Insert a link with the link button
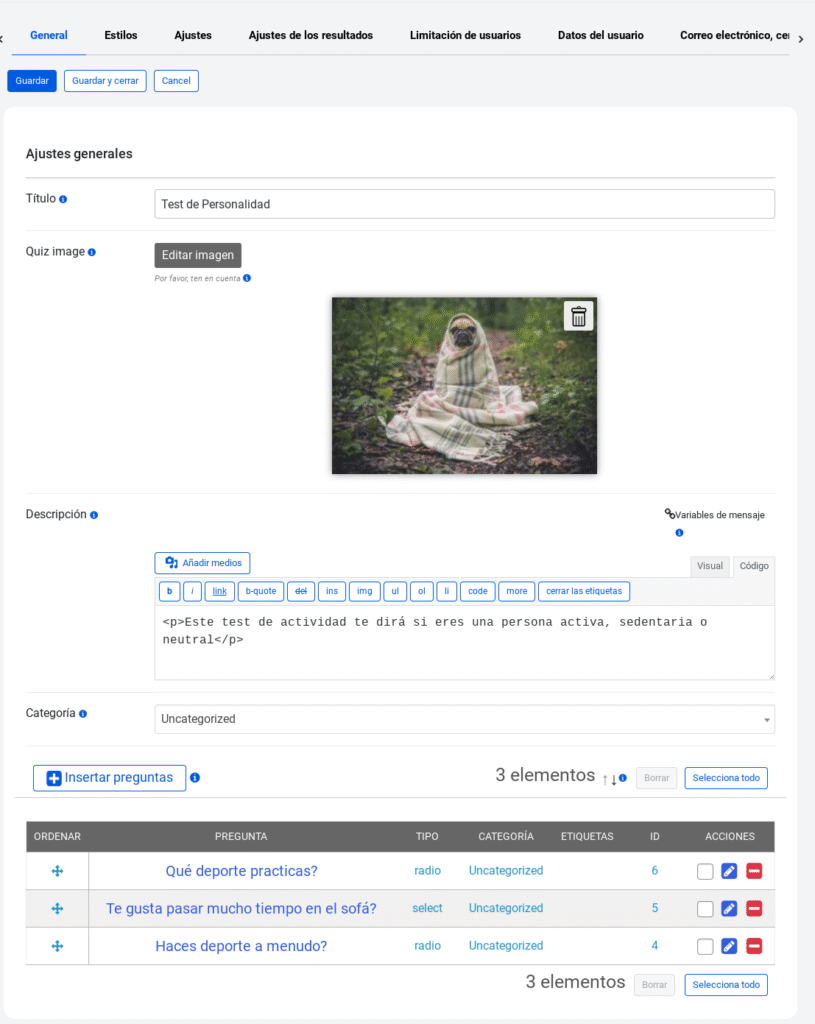 tap(219, 591)
